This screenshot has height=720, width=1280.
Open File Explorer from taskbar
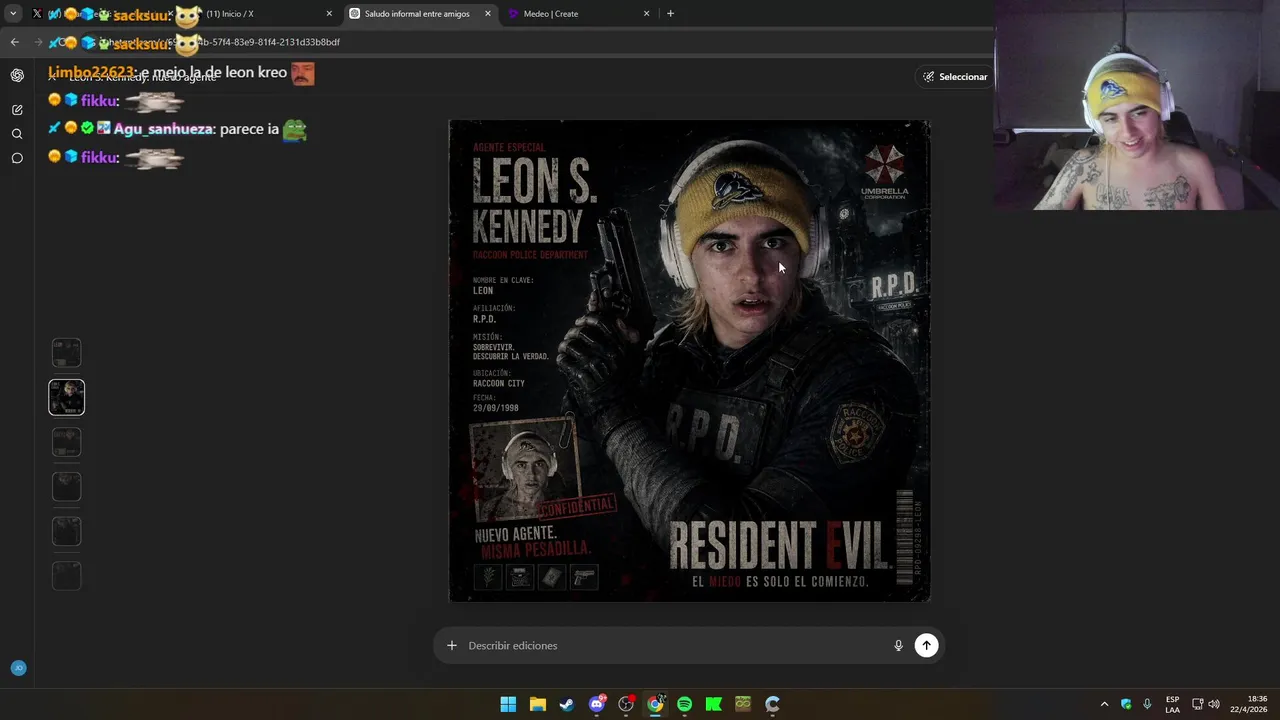537,704
